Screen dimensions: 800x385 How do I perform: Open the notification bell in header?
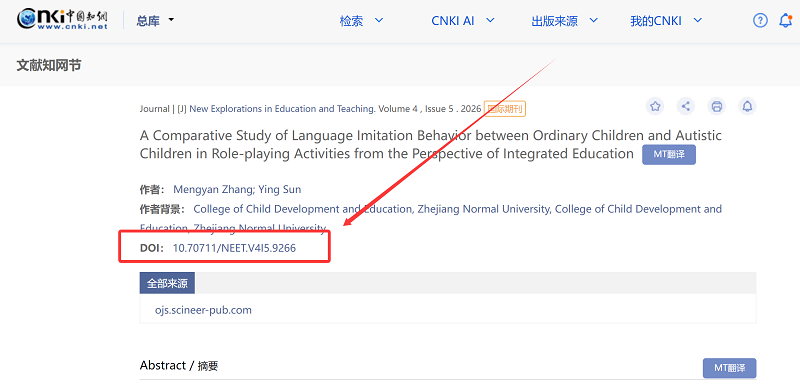point(786,20)
